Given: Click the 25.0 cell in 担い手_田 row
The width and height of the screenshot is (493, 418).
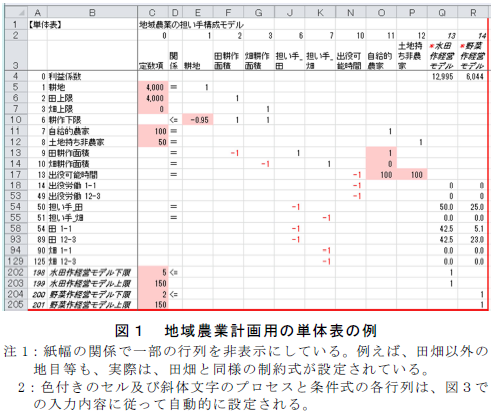Looking at the screenshot, I should 473,207.
